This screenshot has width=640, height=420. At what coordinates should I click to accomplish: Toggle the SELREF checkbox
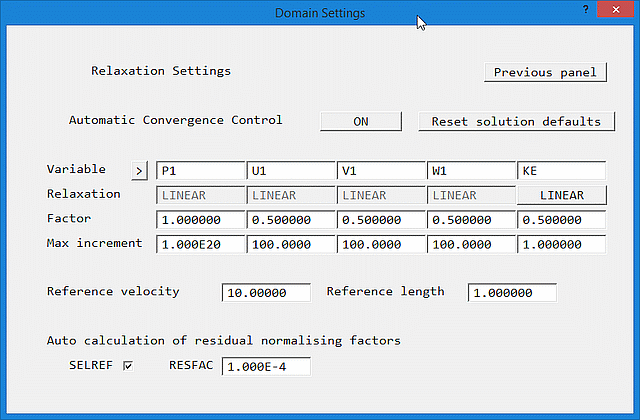pos(127,366)
